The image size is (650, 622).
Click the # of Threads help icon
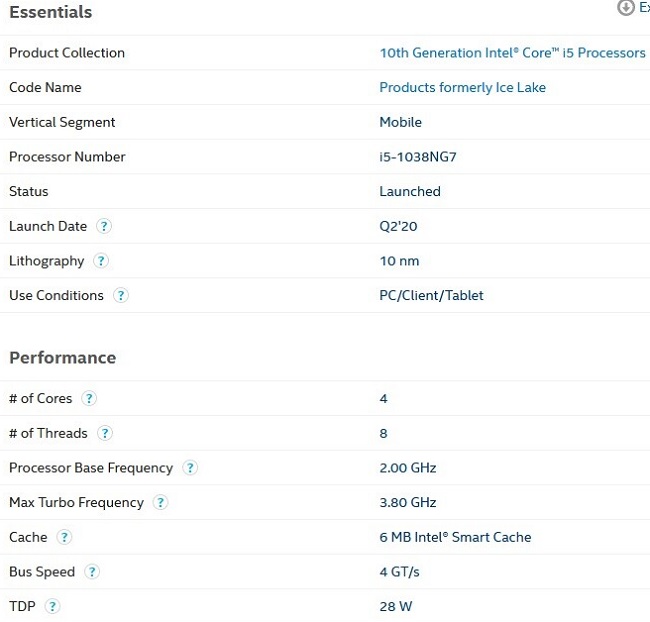[x=105, y=434]
